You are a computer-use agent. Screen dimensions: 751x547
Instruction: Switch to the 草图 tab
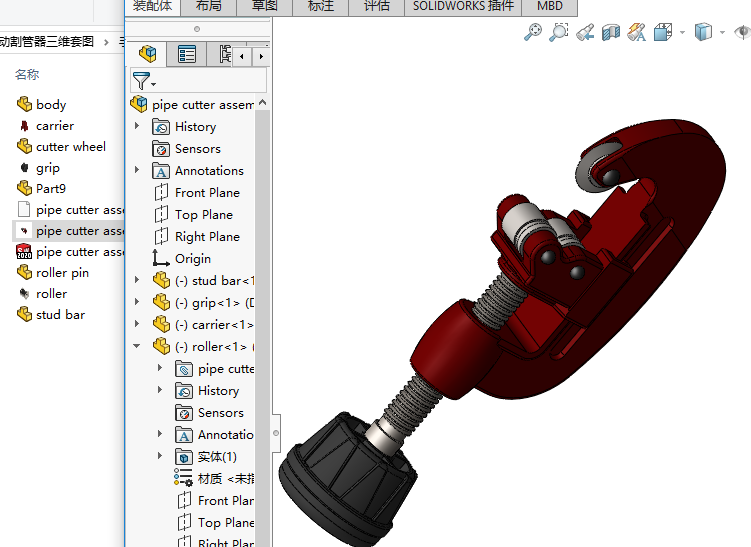[265, 6]
